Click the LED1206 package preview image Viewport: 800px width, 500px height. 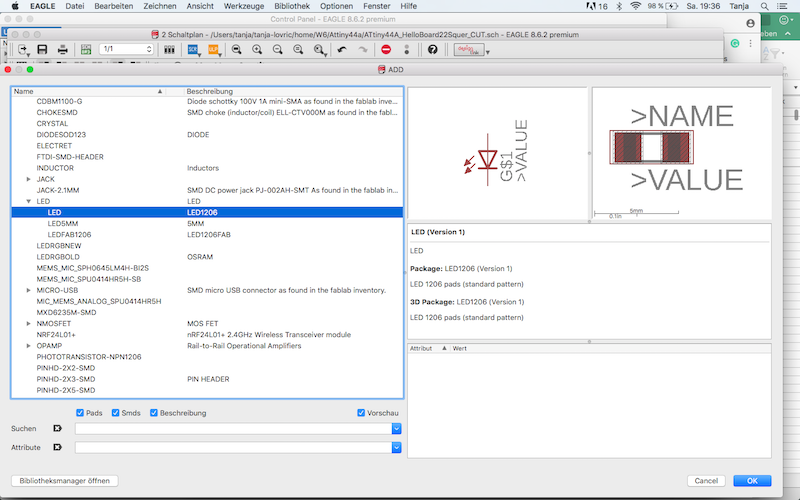(x=682, y=153)
